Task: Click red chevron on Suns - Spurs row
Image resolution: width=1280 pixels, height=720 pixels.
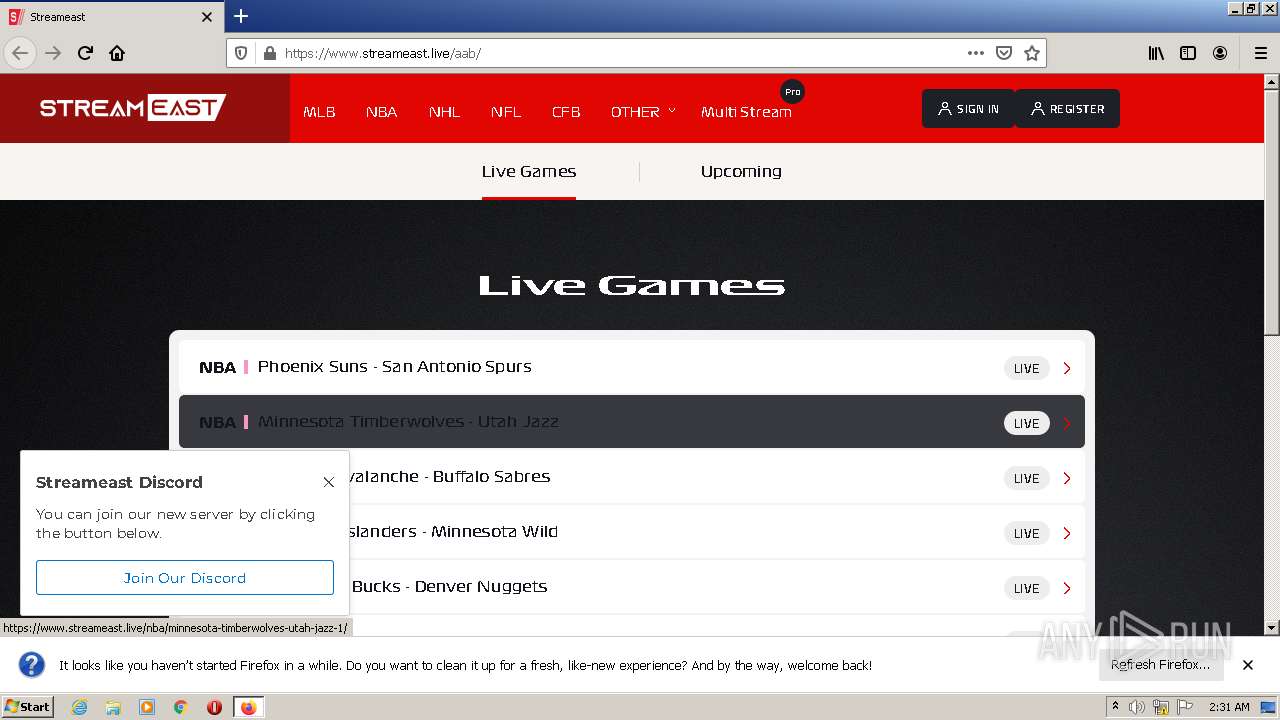Action: pyautogui.click(x=1067, y=368)
